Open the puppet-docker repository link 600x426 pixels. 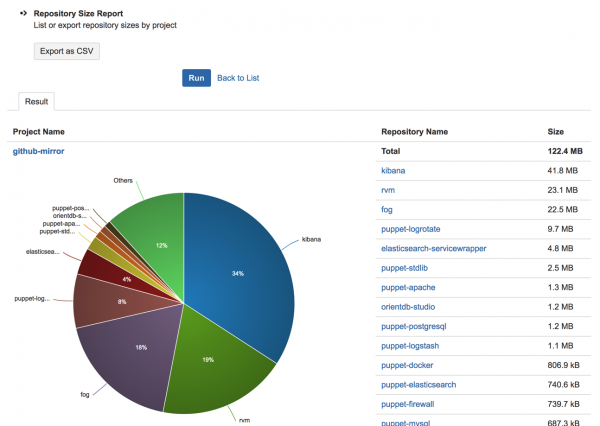coord(407,365)
